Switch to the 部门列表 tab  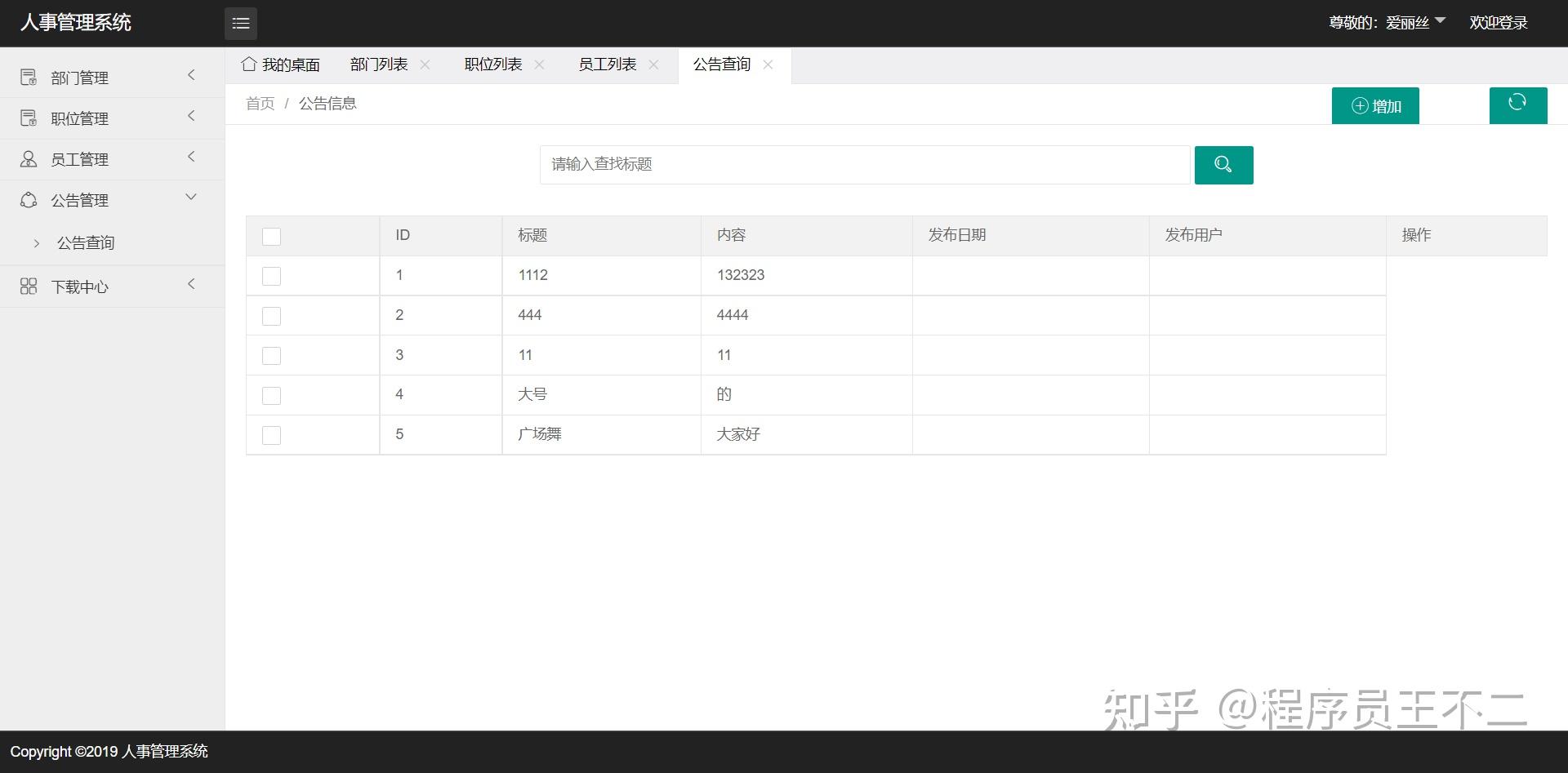pos(379,64)
